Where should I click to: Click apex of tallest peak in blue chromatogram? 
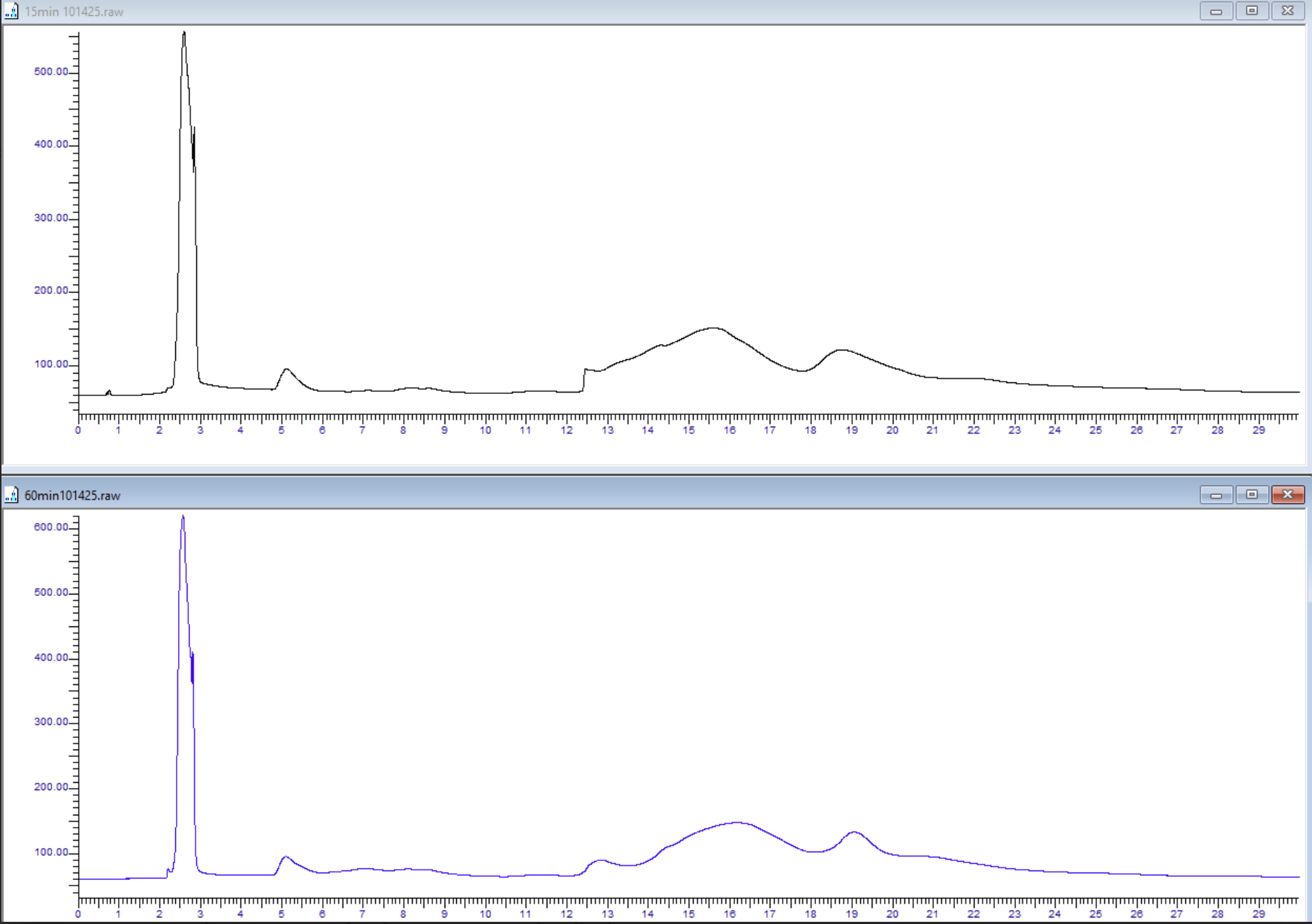click(x=183, y=516)
